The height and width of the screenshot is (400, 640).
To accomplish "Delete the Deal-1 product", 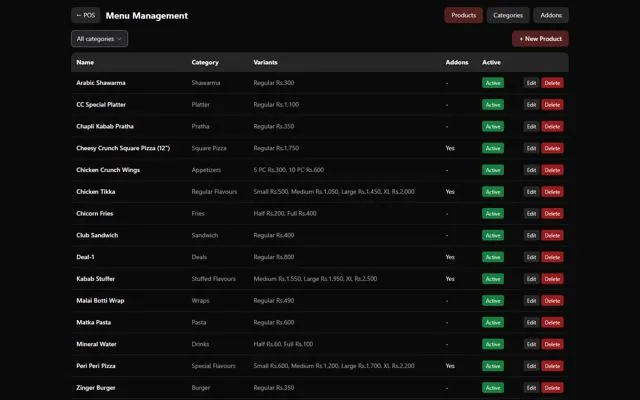I will pyautogui.click(x=552, y=257).
